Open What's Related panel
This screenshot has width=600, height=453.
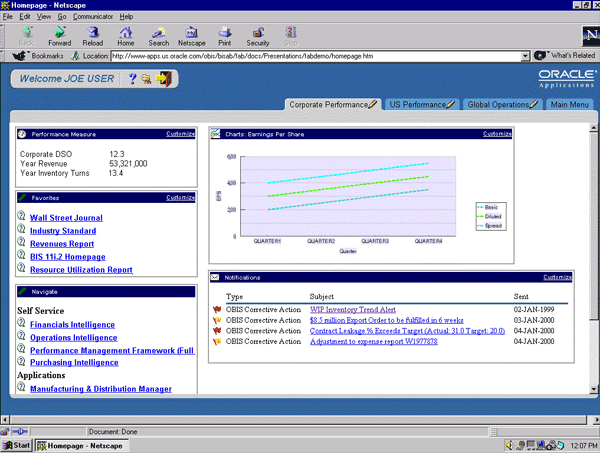(569, 56)
